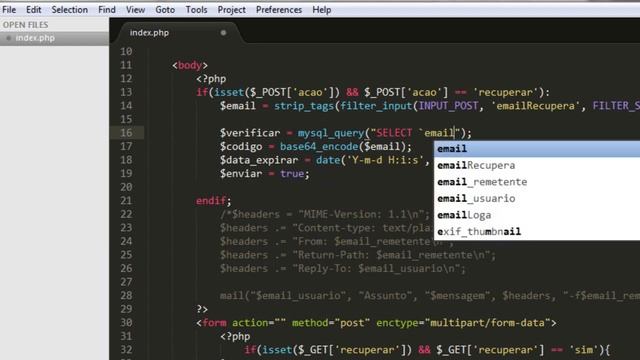Viewport: 640px width, 360px height.
Task: Choose the 'emailLoga' autocomplete suggestion
Action: [537, 215]
